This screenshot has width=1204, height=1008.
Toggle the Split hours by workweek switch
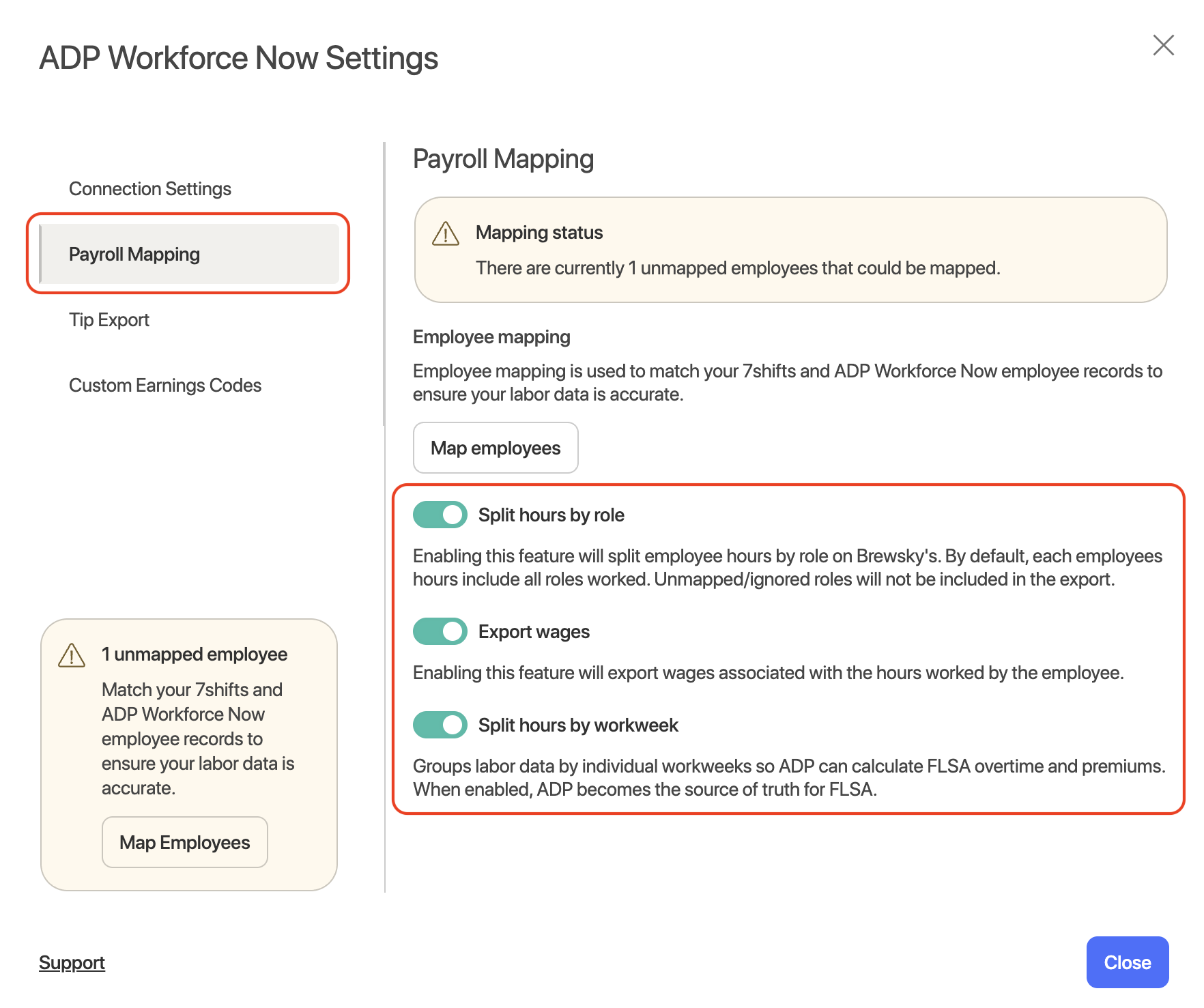440,725
